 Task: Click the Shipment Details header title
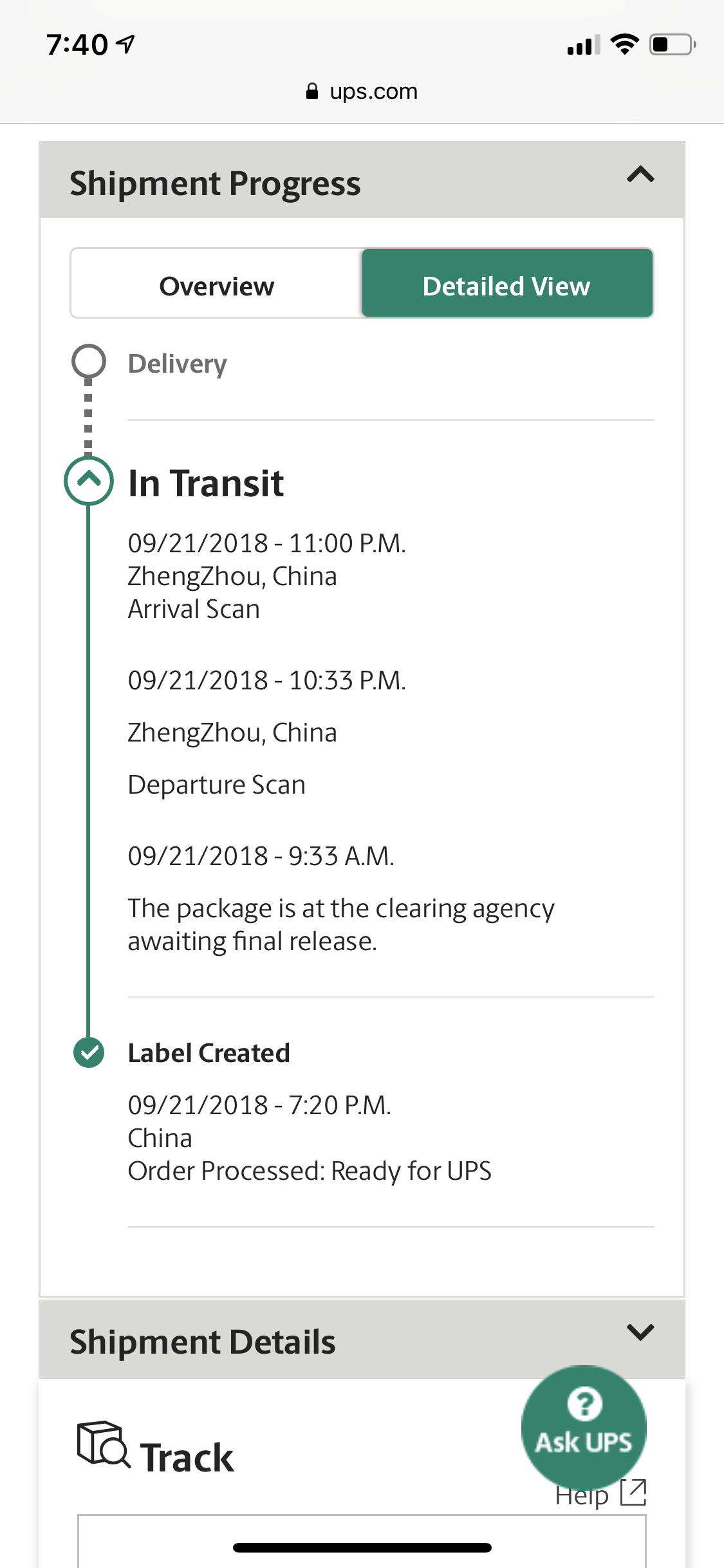(x=203, y=1342)
